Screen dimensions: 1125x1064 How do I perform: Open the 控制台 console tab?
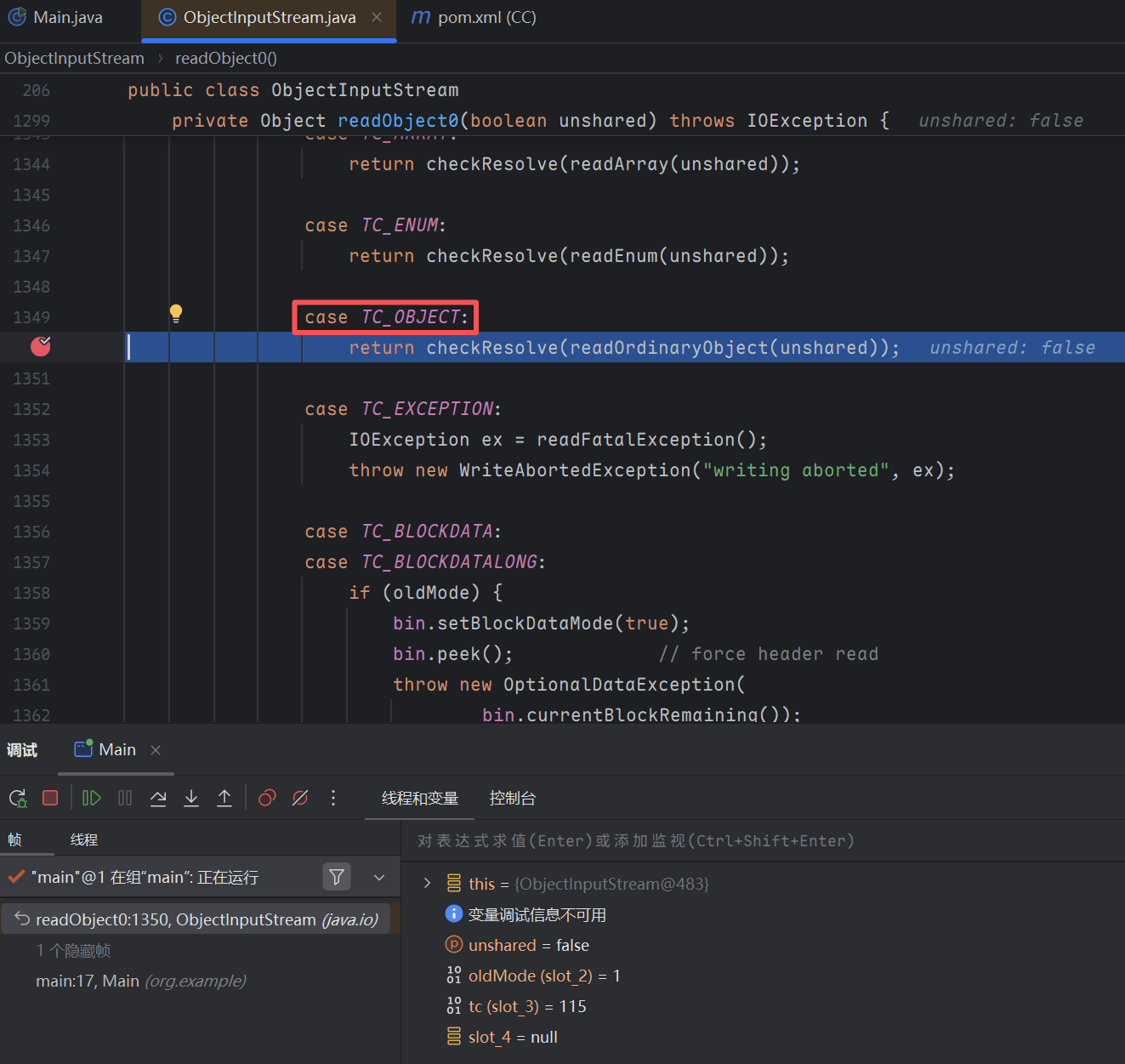(x=512, y=799)
